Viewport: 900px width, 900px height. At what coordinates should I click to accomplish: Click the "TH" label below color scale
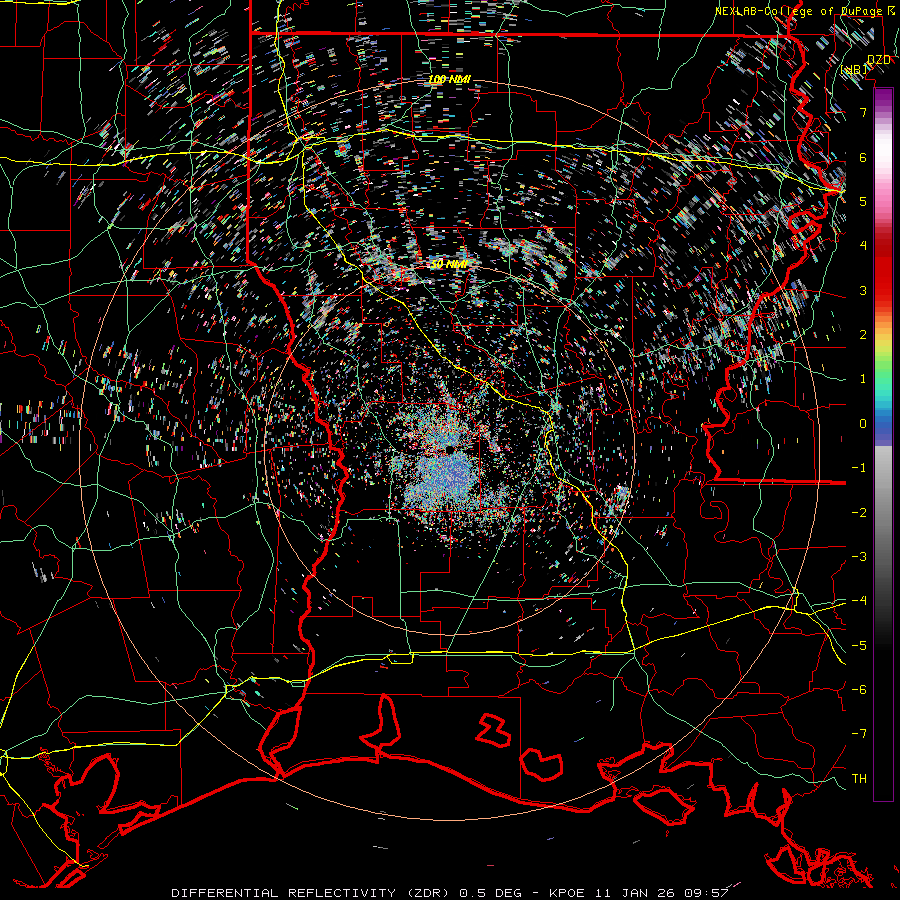coord(859,779)
